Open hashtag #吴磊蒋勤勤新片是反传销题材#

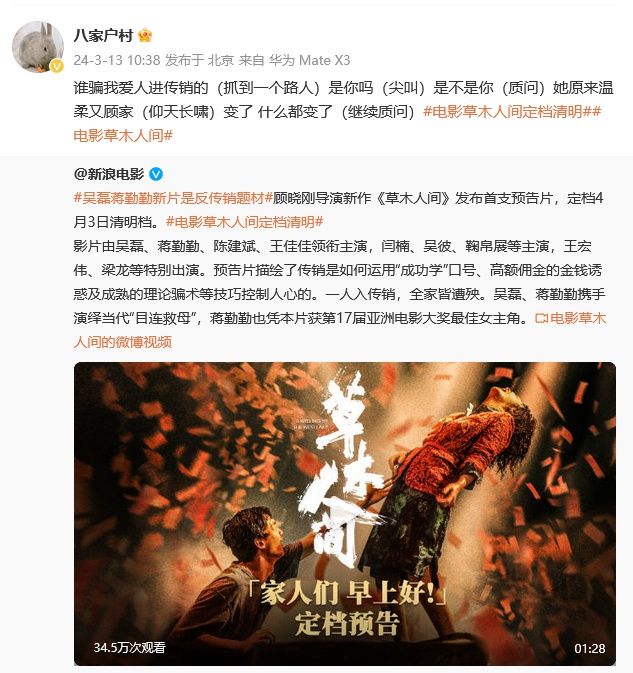tap(173, 198)
